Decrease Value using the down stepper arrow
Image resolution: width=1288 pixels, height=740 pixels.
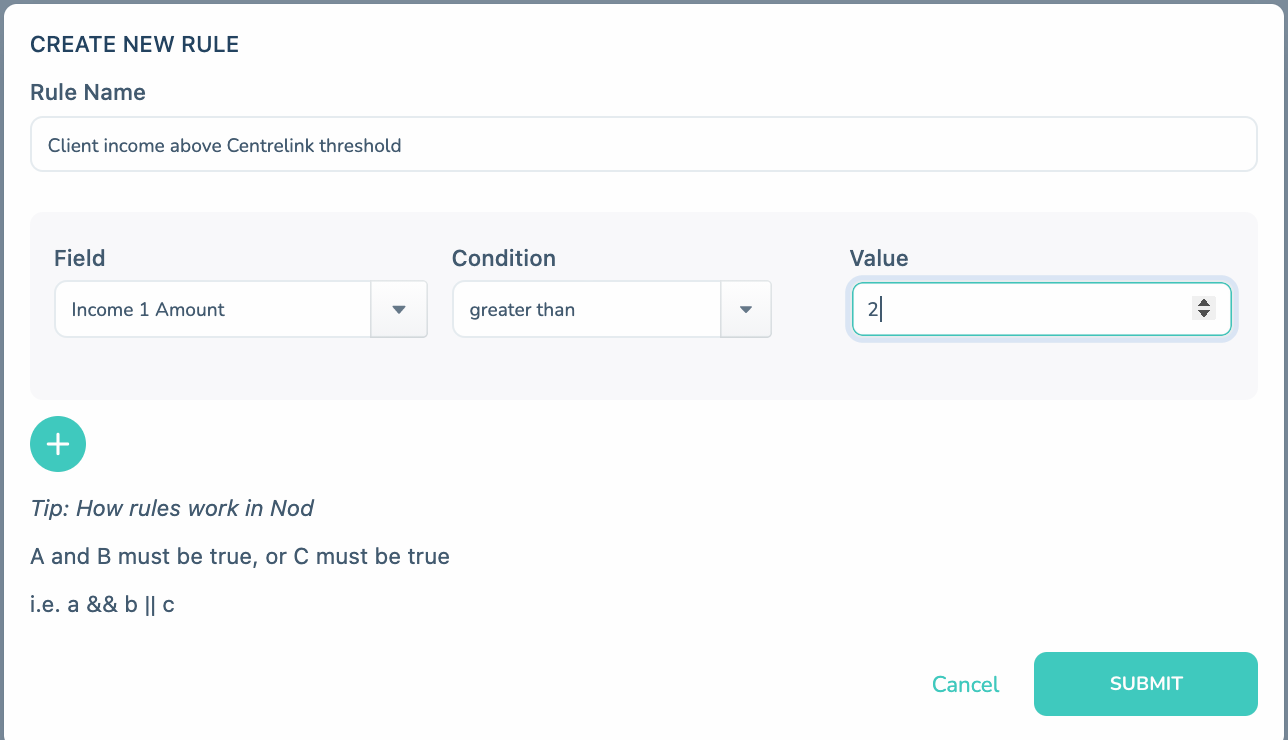click(1204, 315)
